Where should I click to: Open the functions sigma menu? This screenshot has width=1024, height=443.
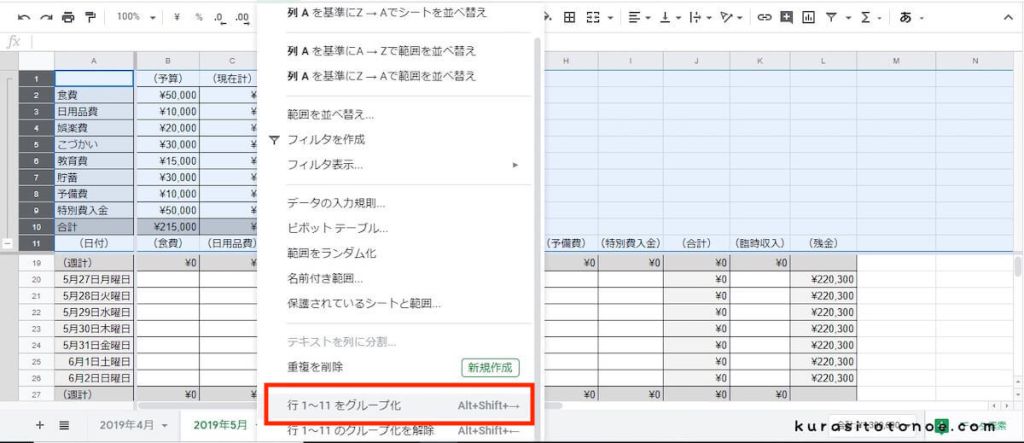point(866,18)
